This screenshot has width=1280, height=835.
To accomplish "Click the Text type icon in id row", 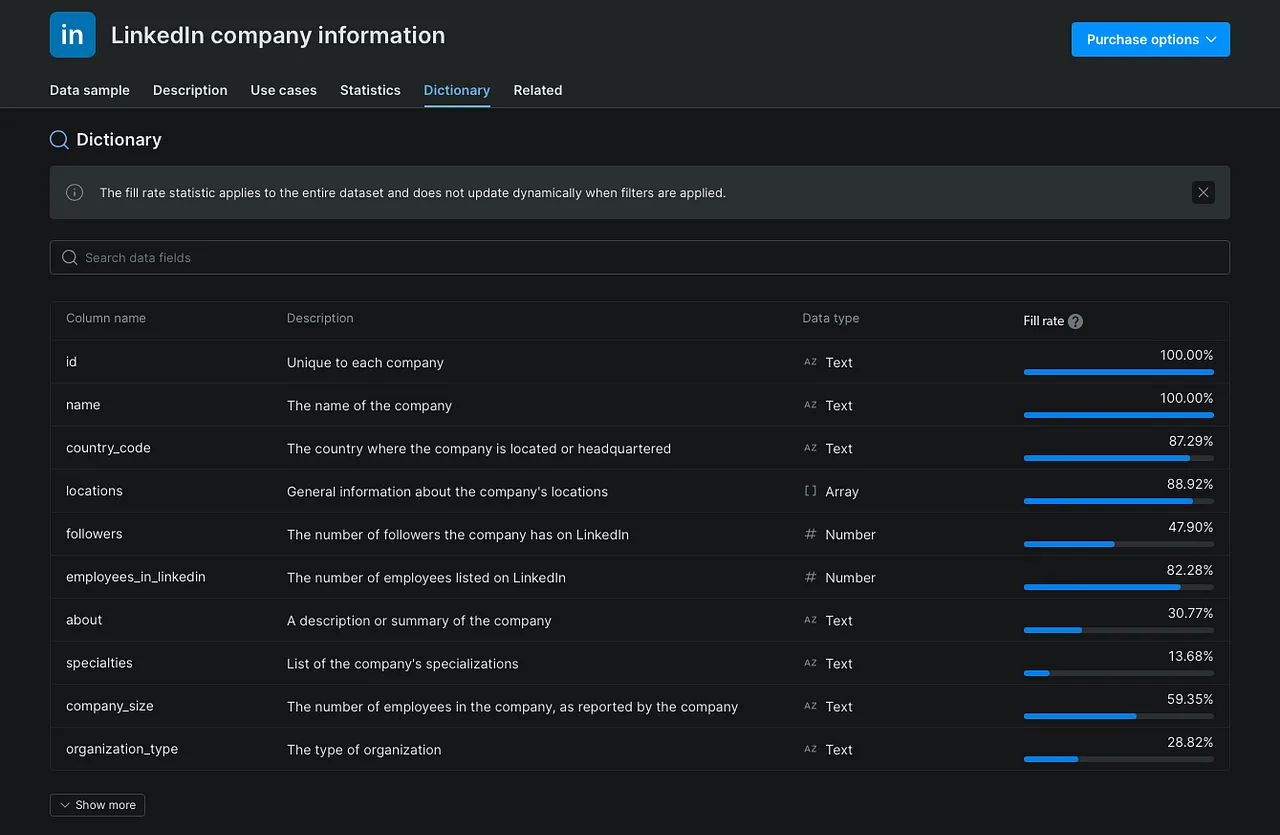I will (x=811, y=362).
